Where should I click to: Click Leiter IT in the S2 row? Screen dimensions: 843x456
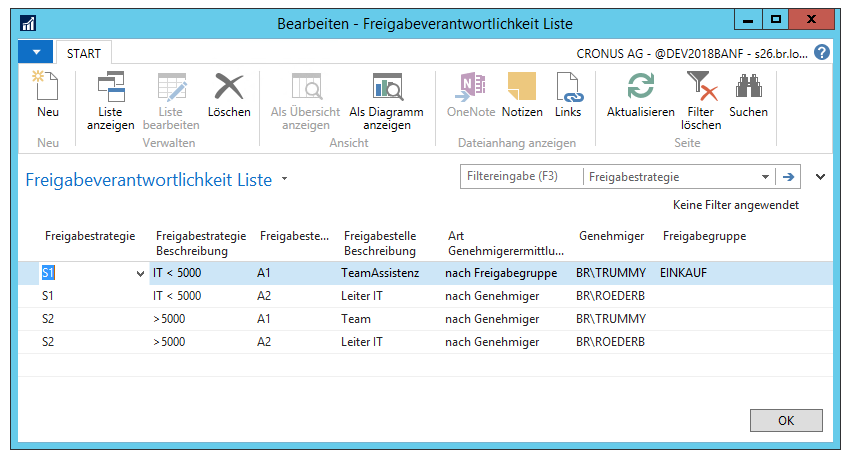[x=362, y=342]
